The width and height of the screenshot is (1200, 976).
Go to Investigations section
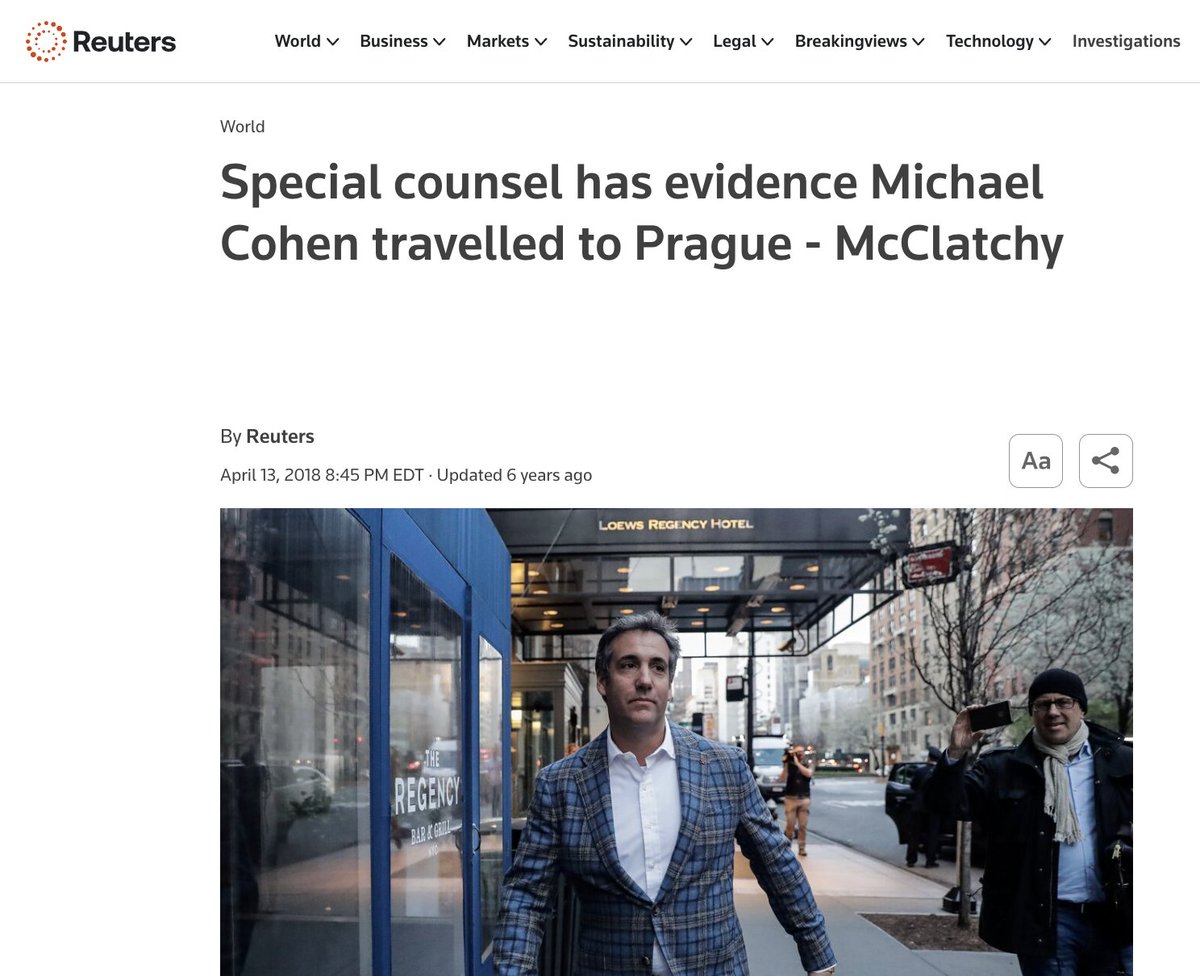[1126, 41]
